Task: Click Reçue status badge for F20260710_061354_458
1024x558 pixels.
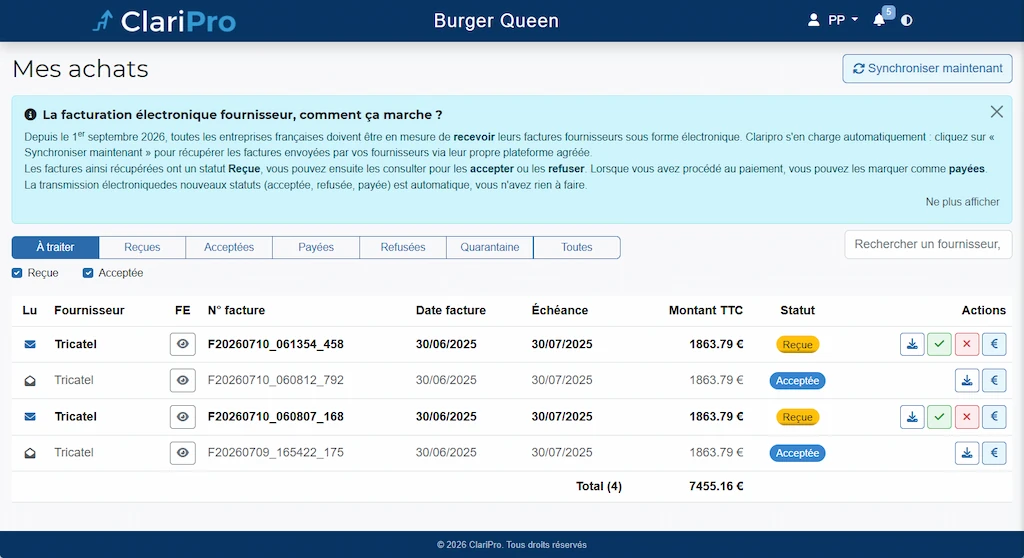Action: [797, 344]
